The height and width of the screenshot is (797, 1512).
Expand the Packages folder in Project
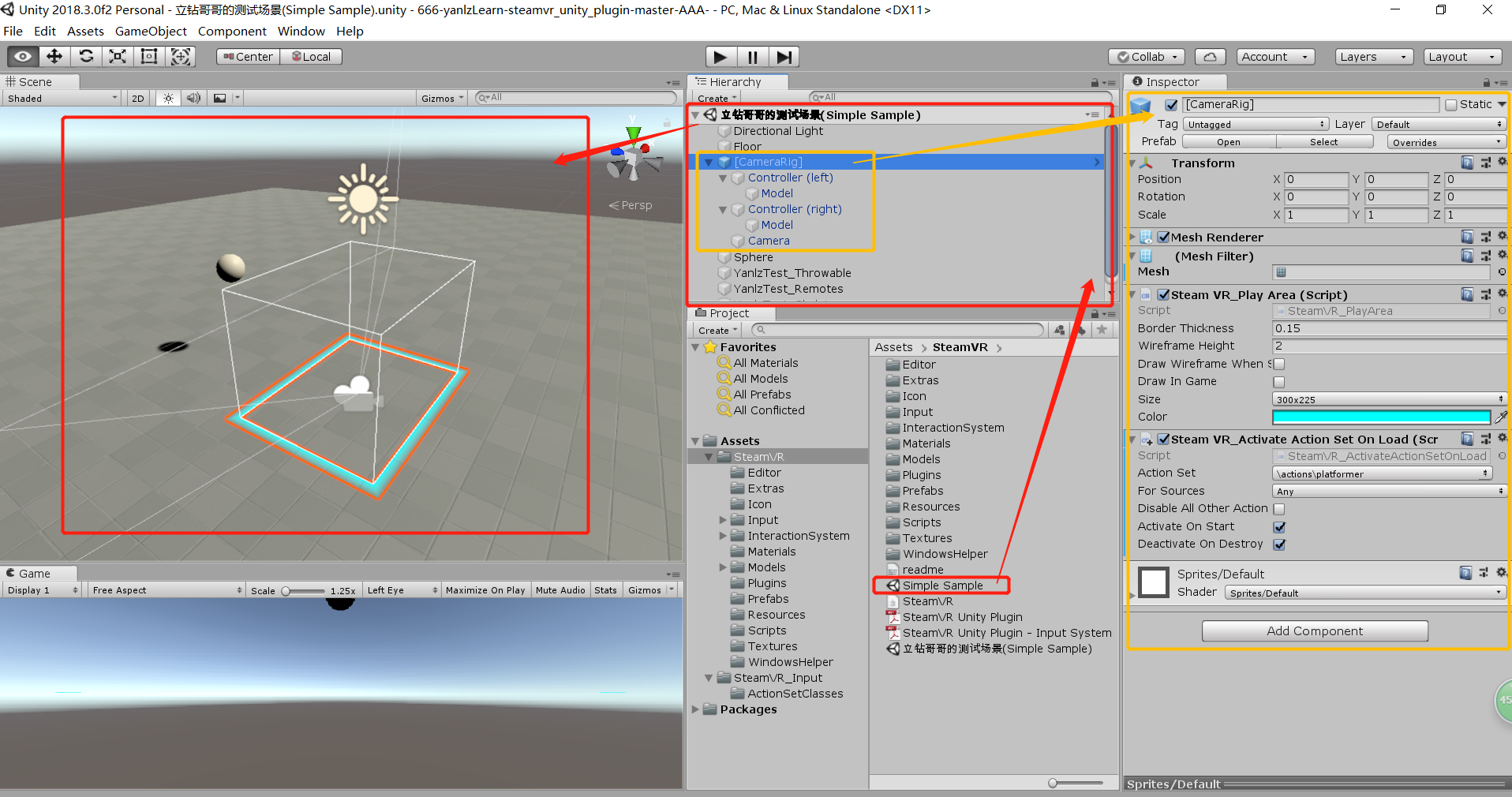[695, 709]
